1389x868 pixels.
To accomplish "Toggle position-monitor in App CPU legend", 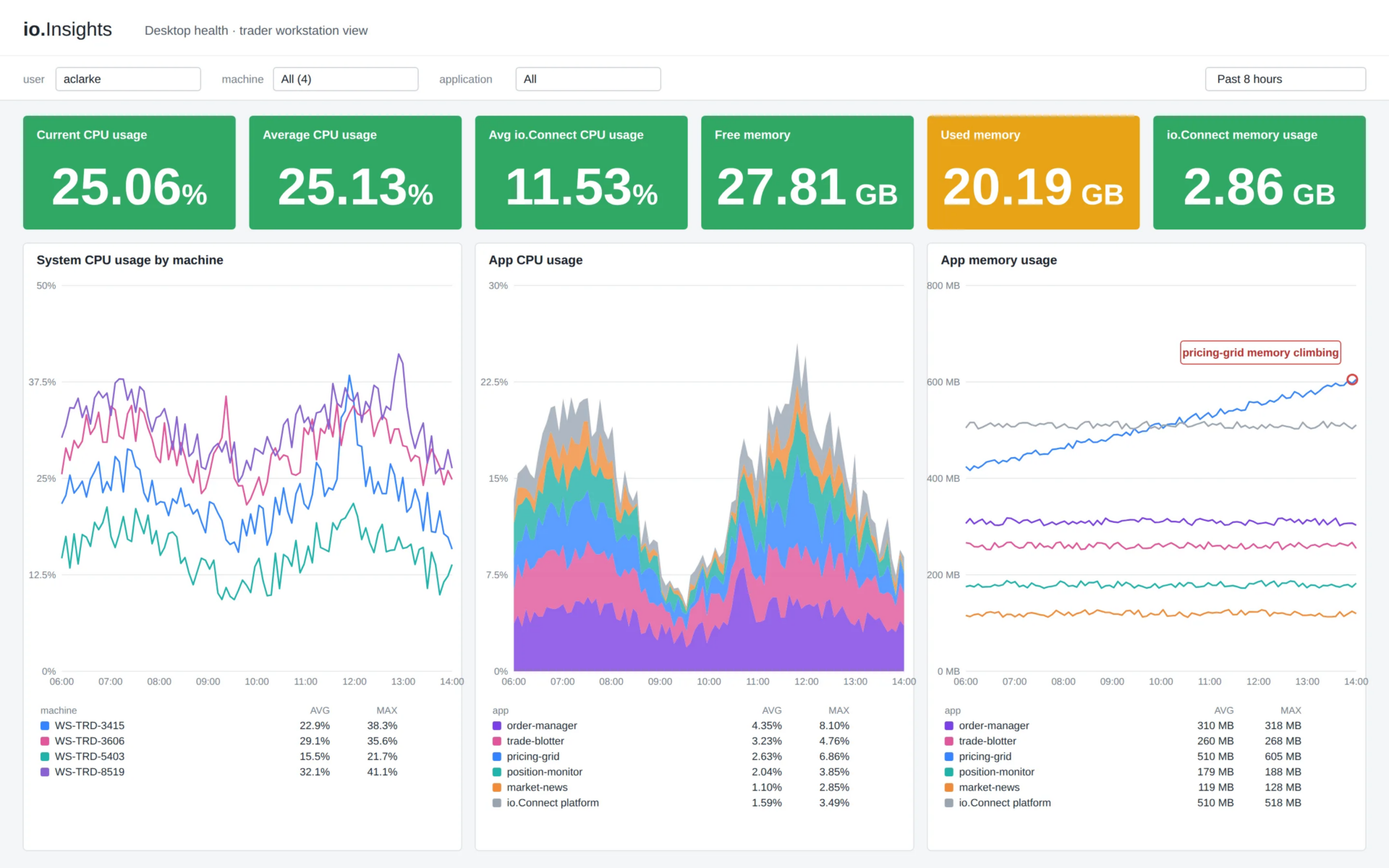I will (538, 772).
